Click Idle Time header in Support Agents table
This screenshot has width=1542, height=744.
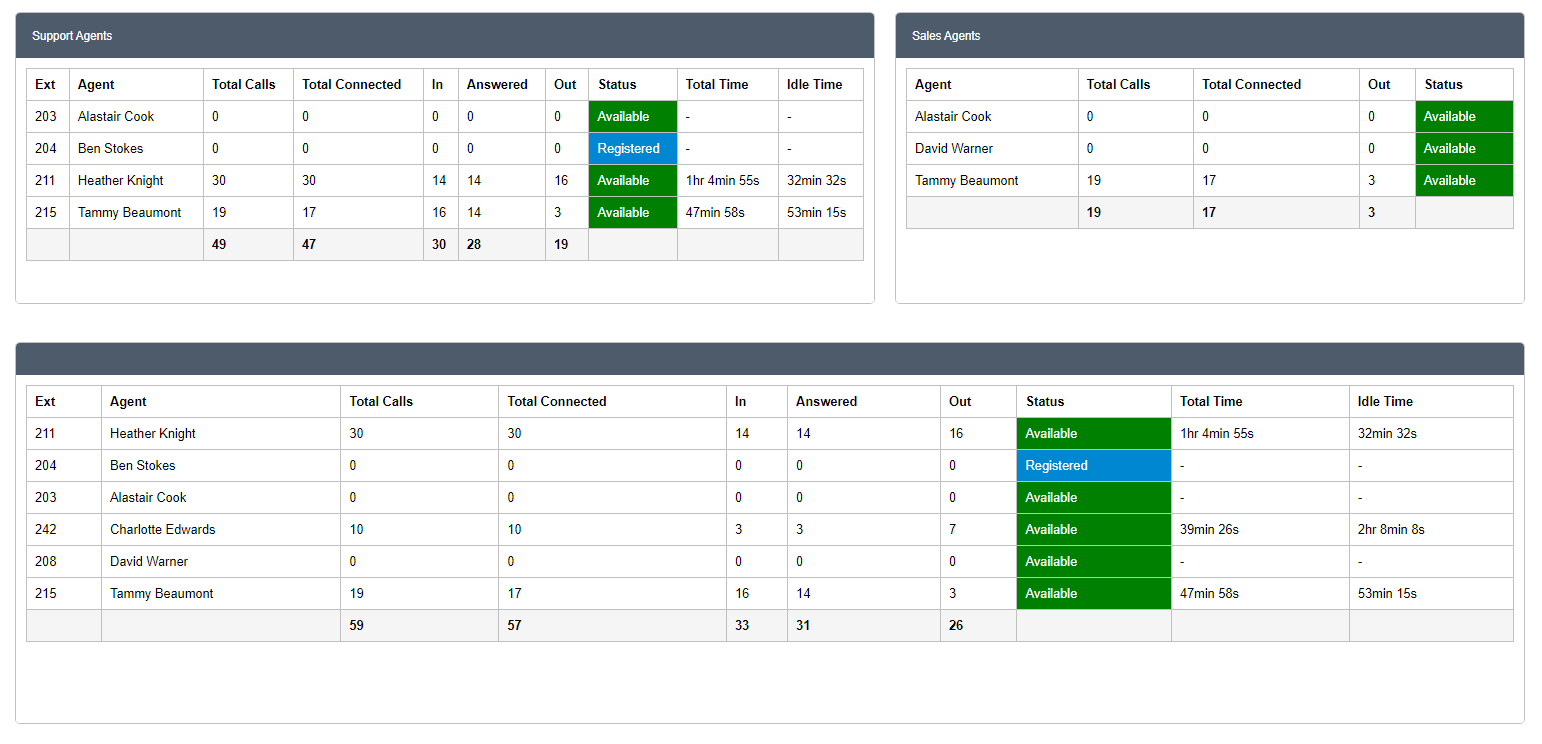click(815, 85)
